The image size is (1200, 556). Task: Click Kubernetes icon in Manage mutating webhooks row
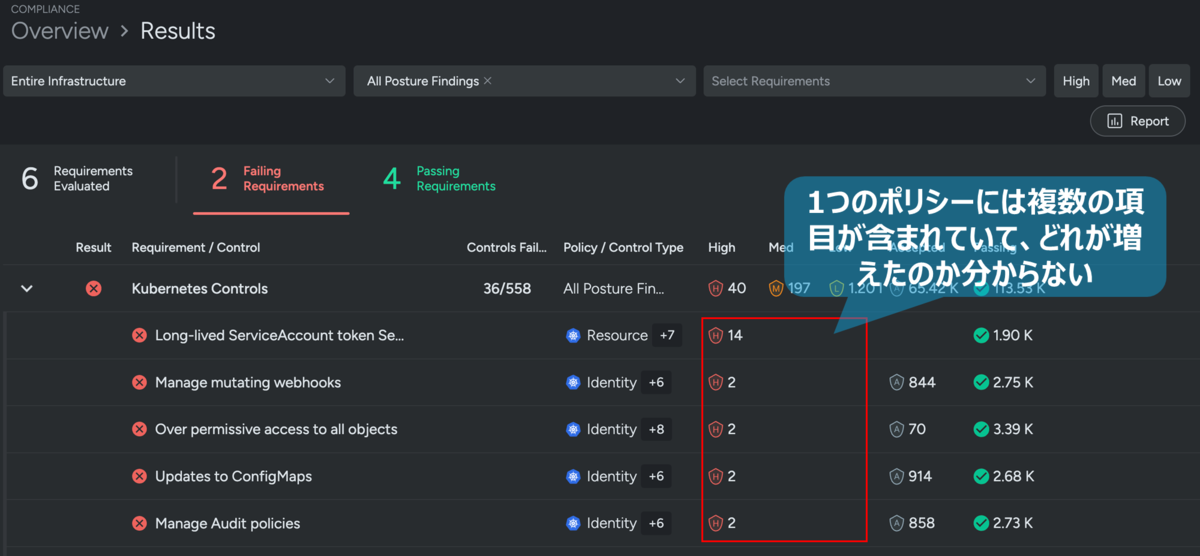(573, 383)
